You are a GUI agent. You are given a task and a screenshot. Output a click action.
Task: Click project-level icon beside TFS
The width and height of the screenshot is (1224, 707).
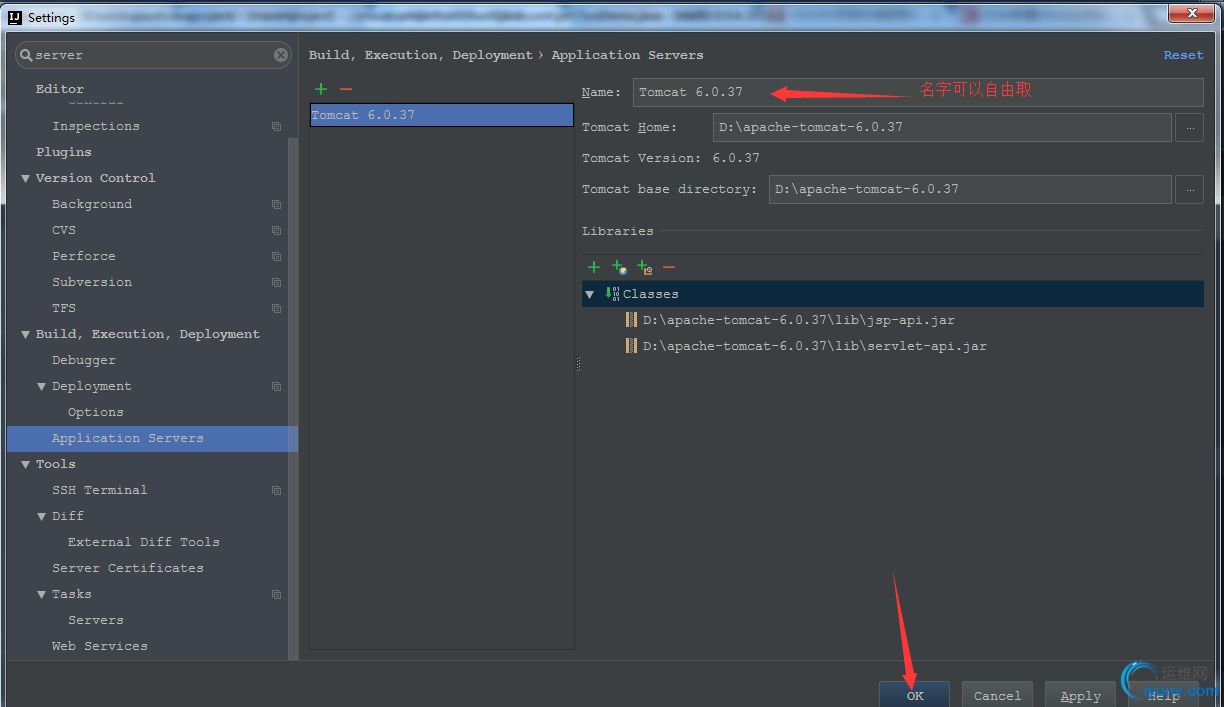[276, 309]
